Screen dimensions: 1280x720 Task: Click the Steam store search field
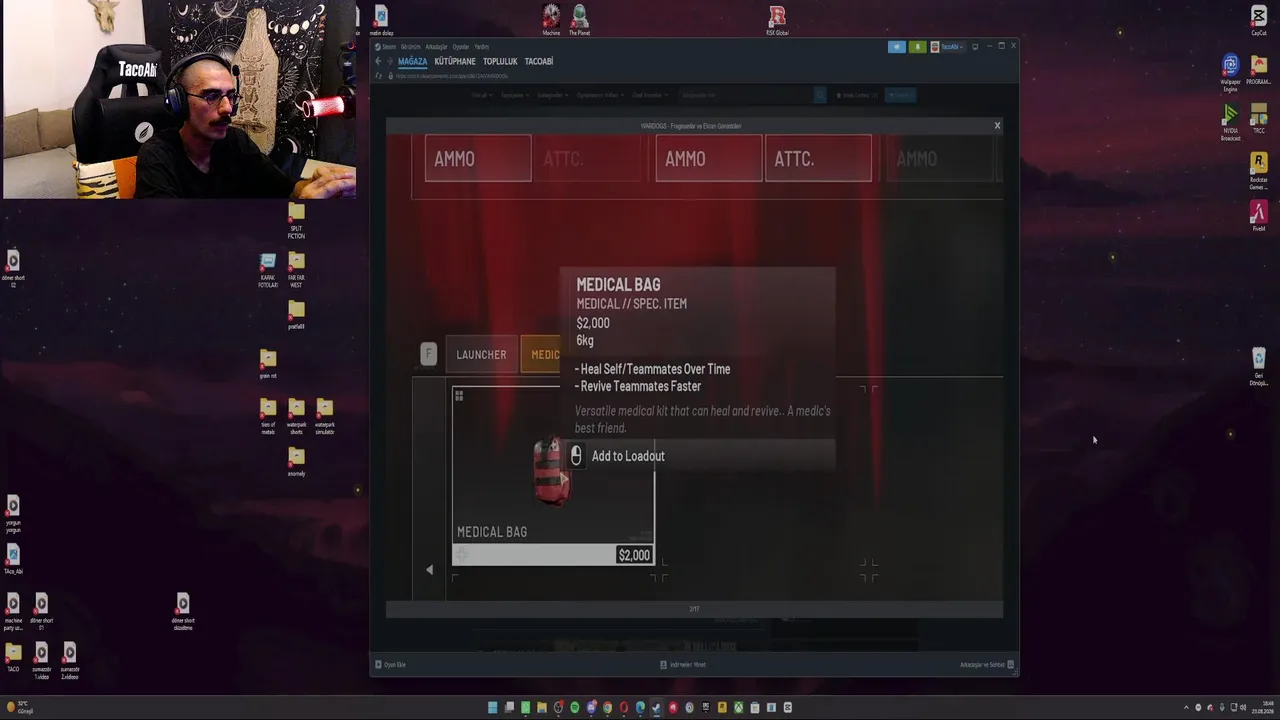click(746, 95)
